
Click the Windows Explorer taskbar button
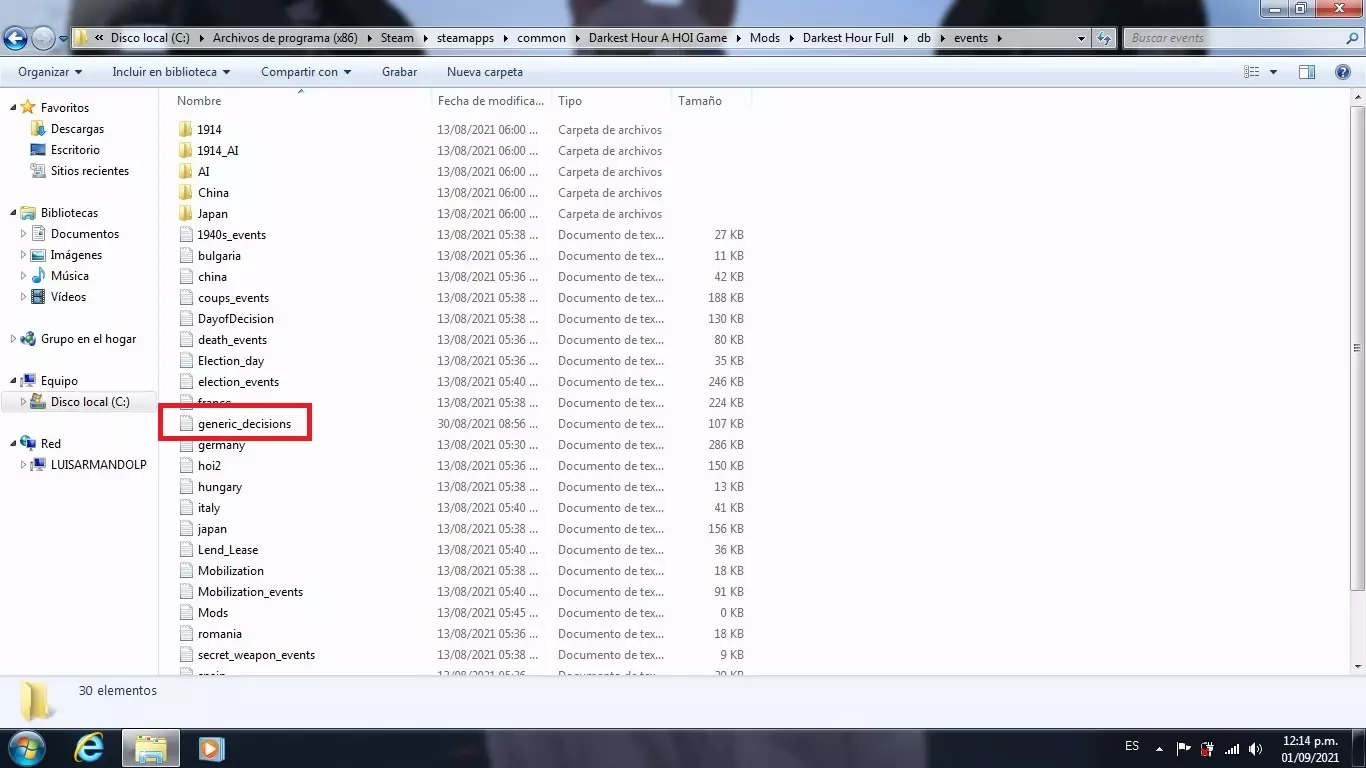click(x=151, y=748)
